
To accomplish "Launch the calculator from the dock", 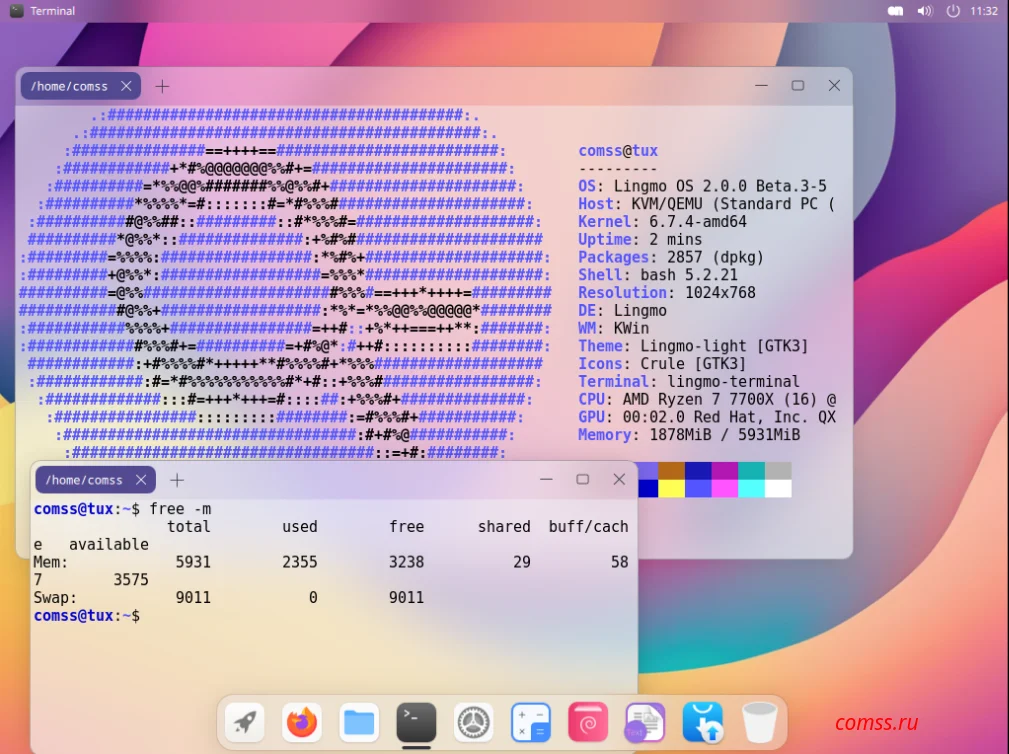I will [531, 722].
